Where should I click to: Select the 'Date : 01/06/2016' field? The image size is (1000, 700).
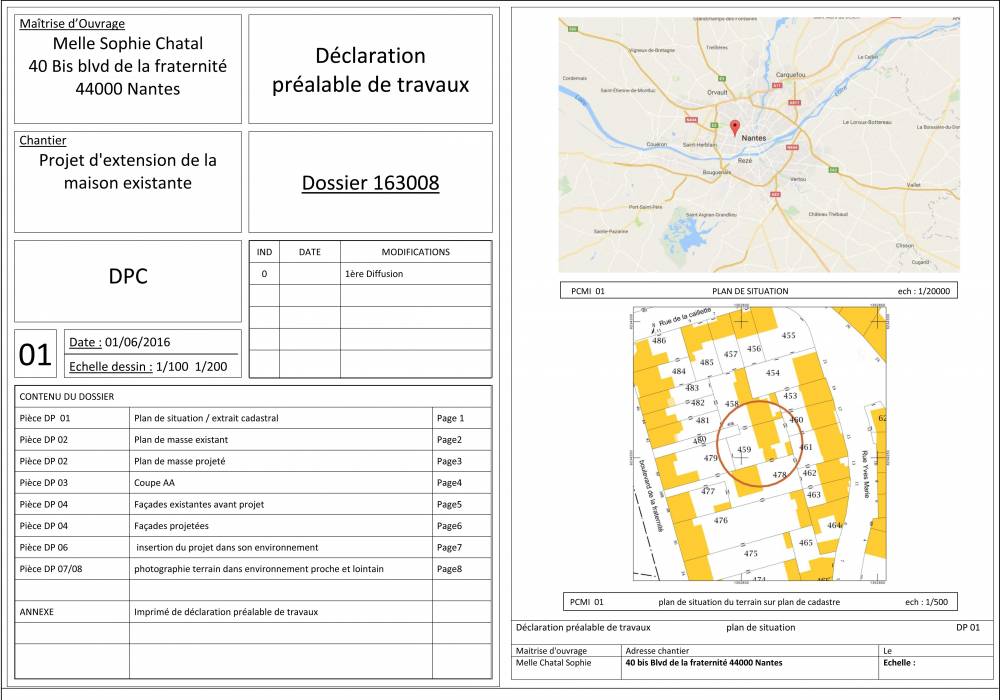pyautogui.click(x=120, y=342)
